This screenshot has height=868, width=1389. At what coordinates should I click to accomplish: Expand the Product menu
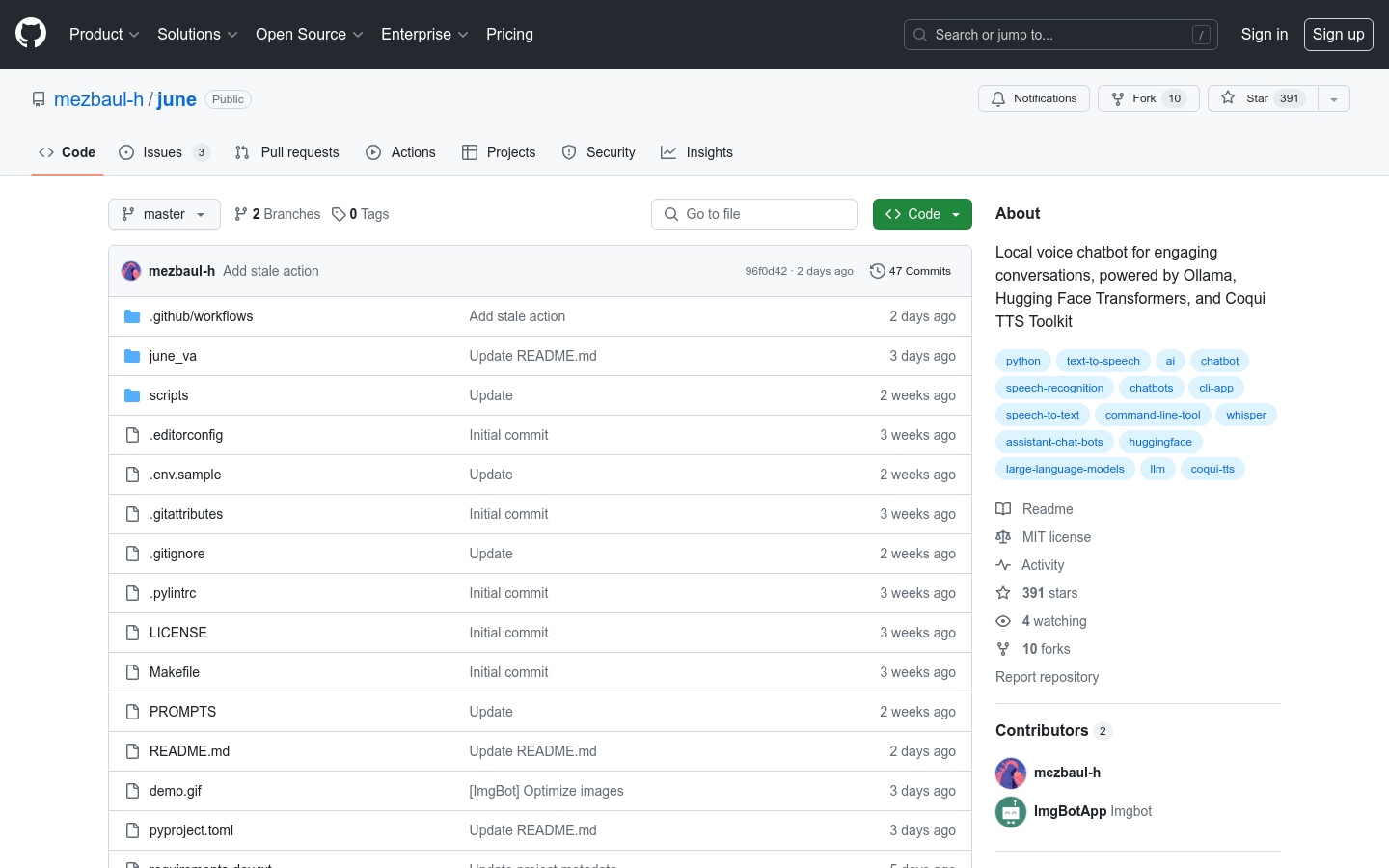click(104, 34)
